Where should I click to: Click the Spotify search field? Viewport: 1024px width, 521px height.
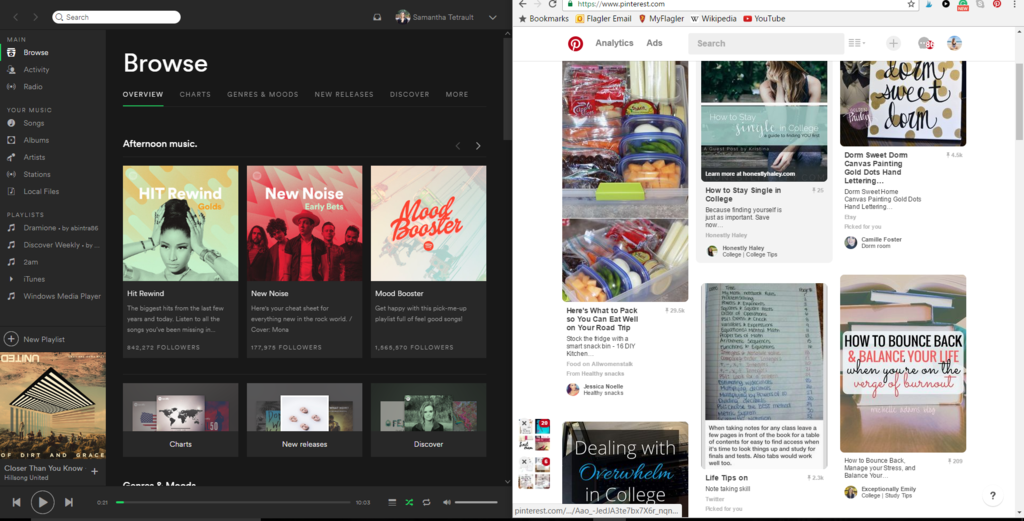pos(116,17)
